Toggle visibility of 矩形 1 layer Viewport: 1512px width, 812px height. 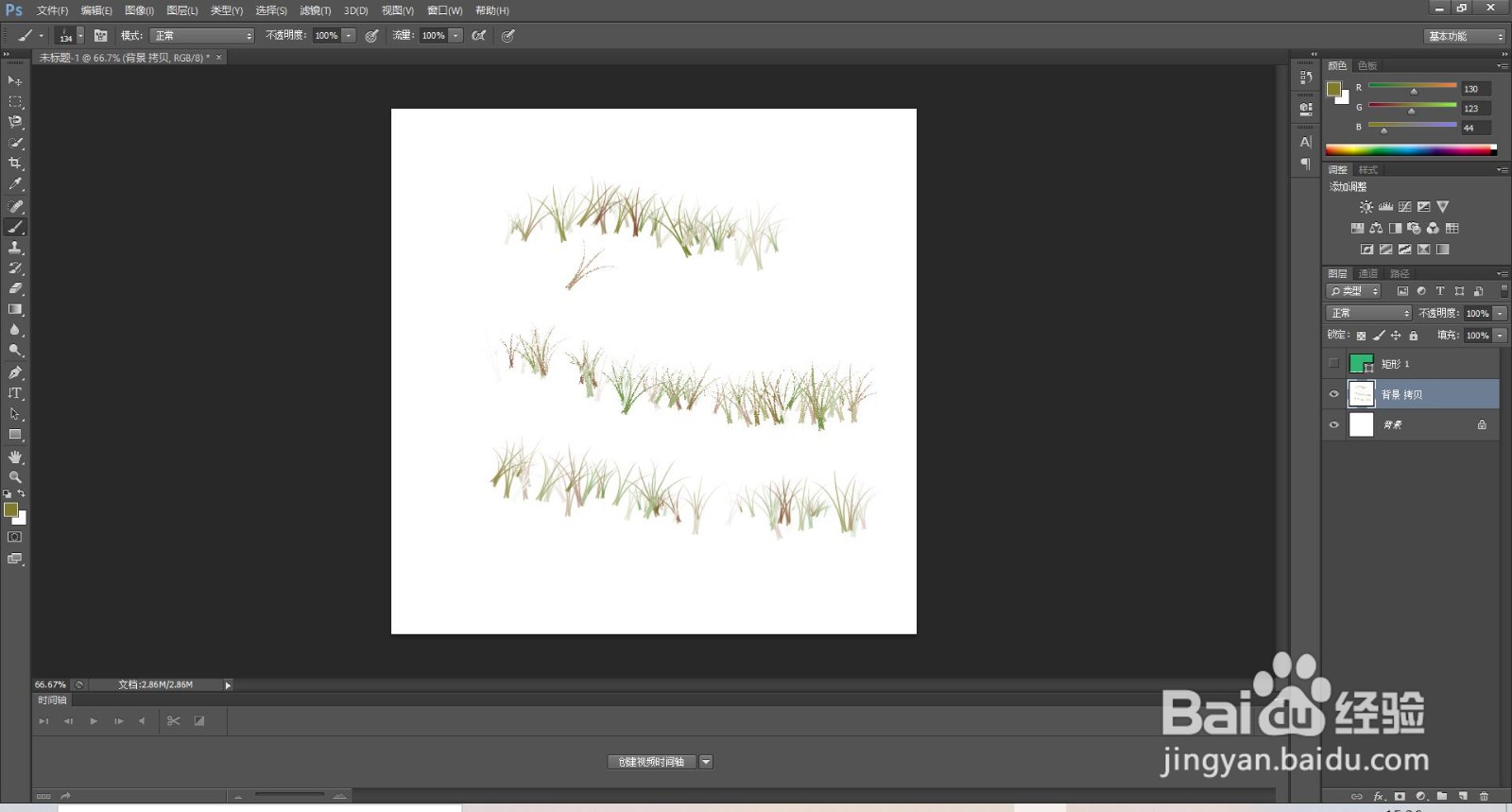[x=1333, y=364]
